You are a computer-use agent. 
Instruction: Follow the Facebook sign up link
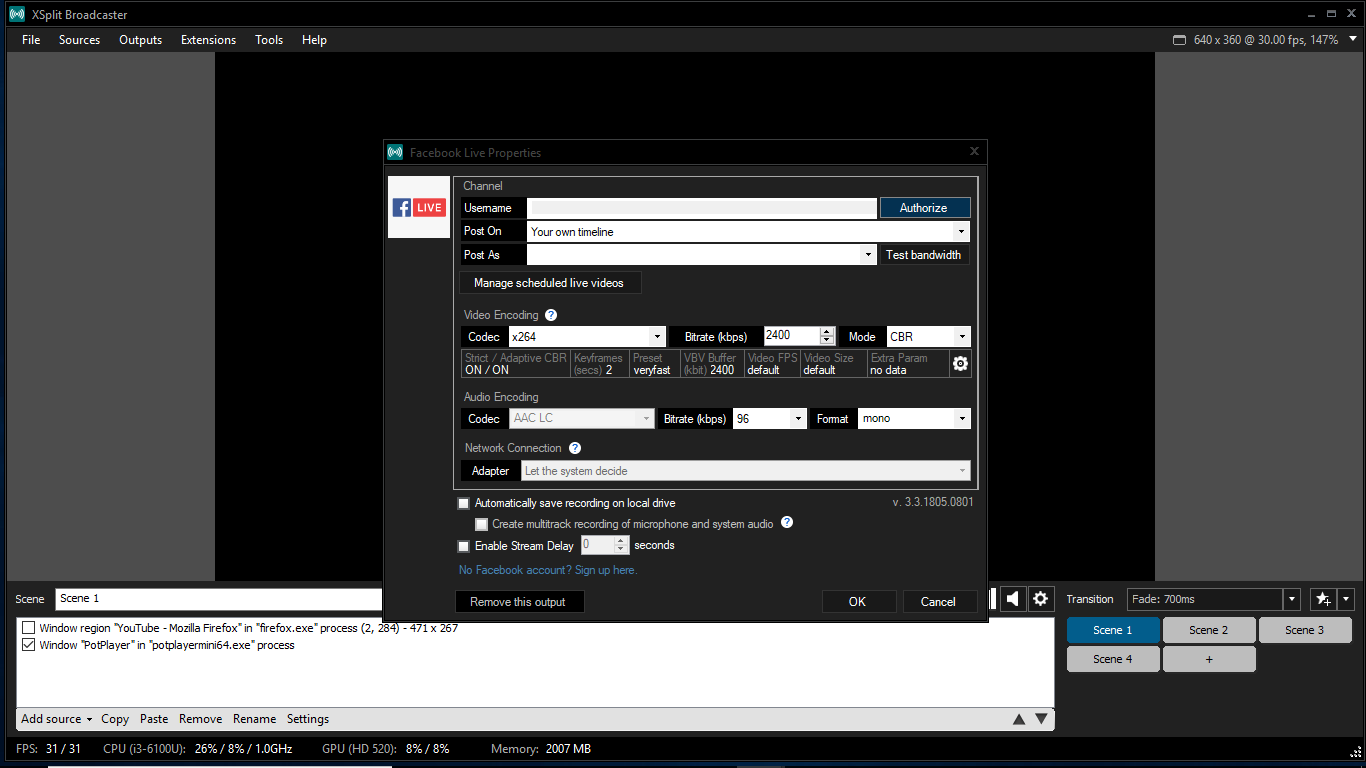pos(547,570)
